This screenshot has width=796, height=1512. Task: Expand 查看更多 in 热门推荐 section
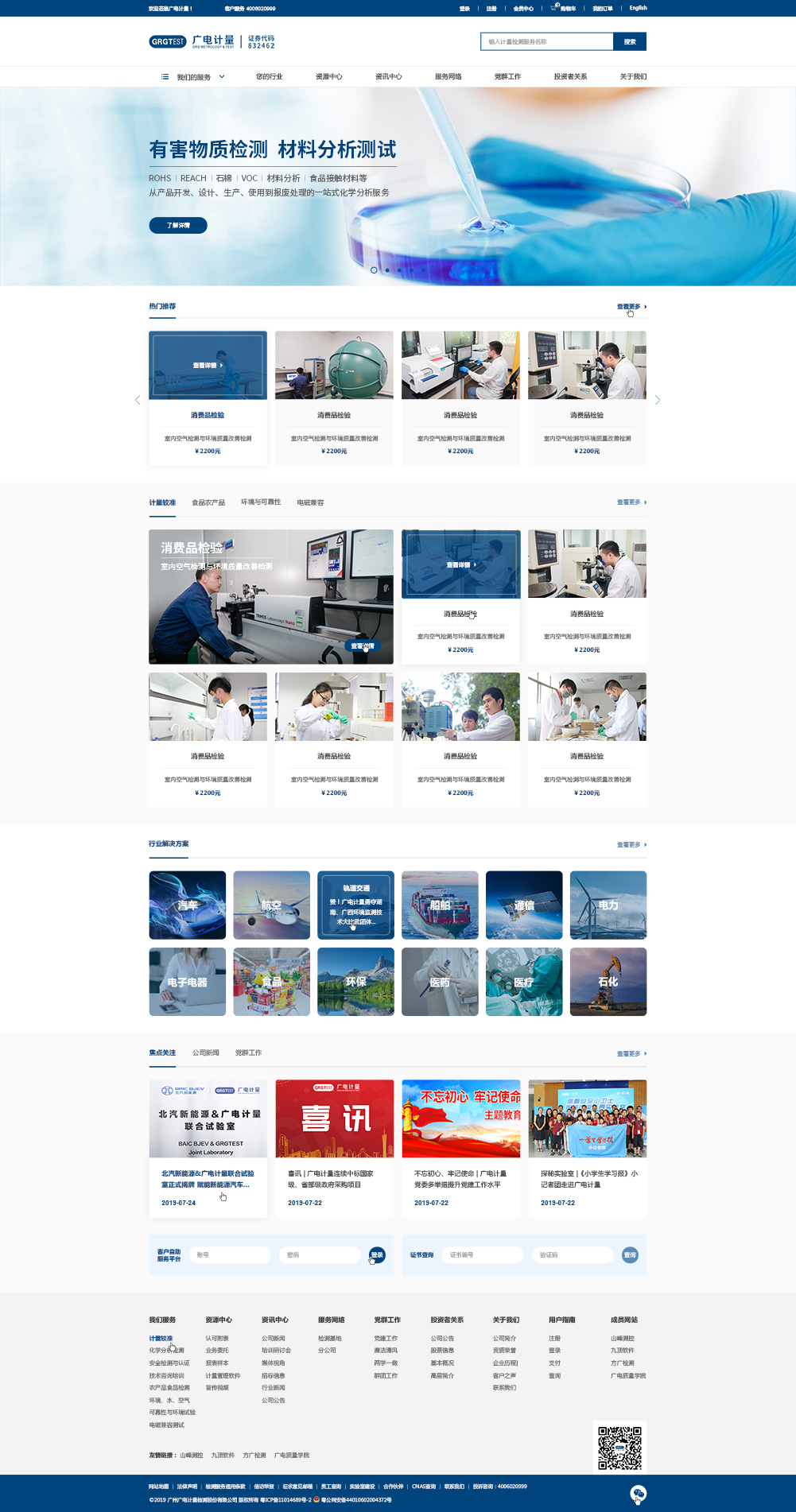pos(631,307)
